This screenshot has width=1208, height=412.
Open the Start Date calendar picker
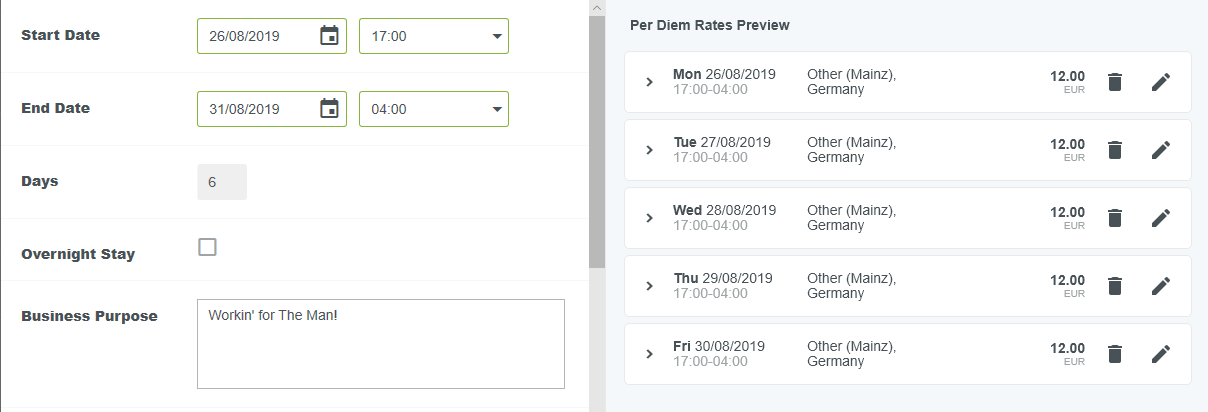tap(329, 36)
